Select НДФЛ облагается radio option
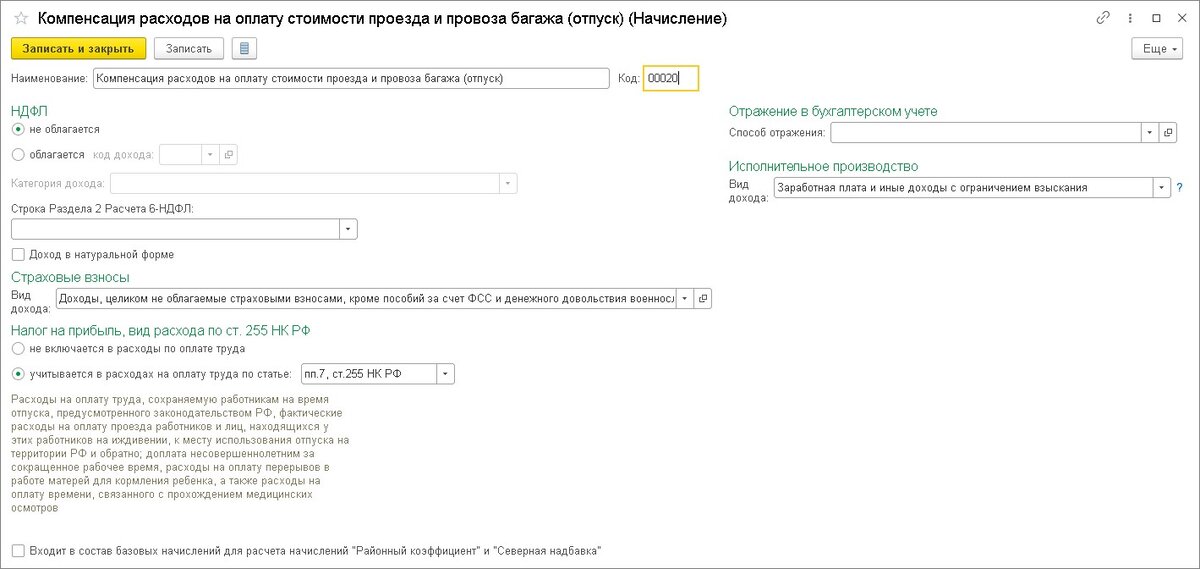This screenshot has width=1200, height=569. 17,155
